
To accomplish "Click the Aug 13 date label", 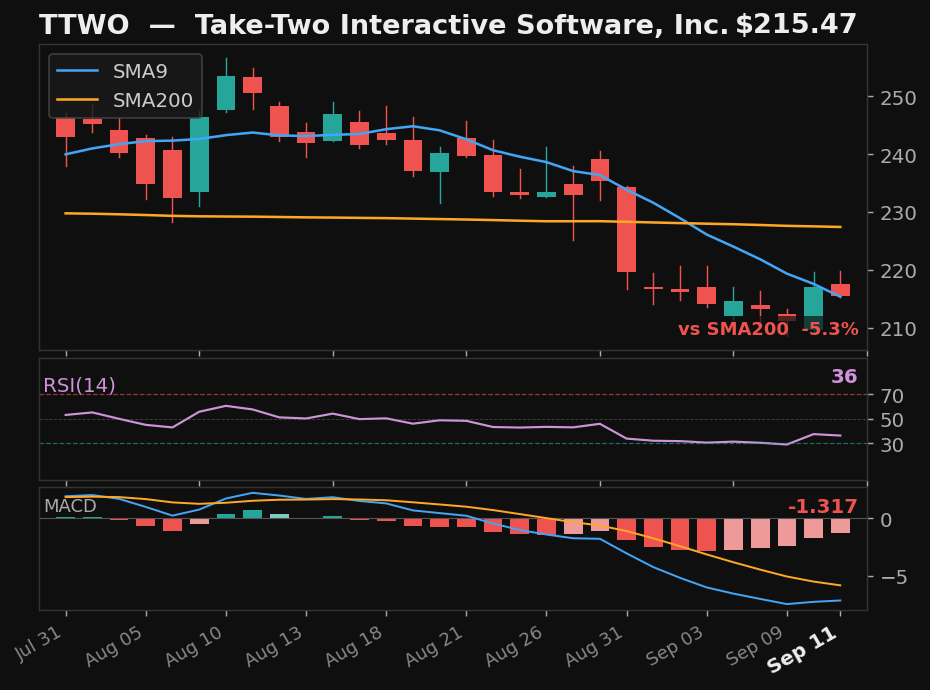I will click(274, 646).
